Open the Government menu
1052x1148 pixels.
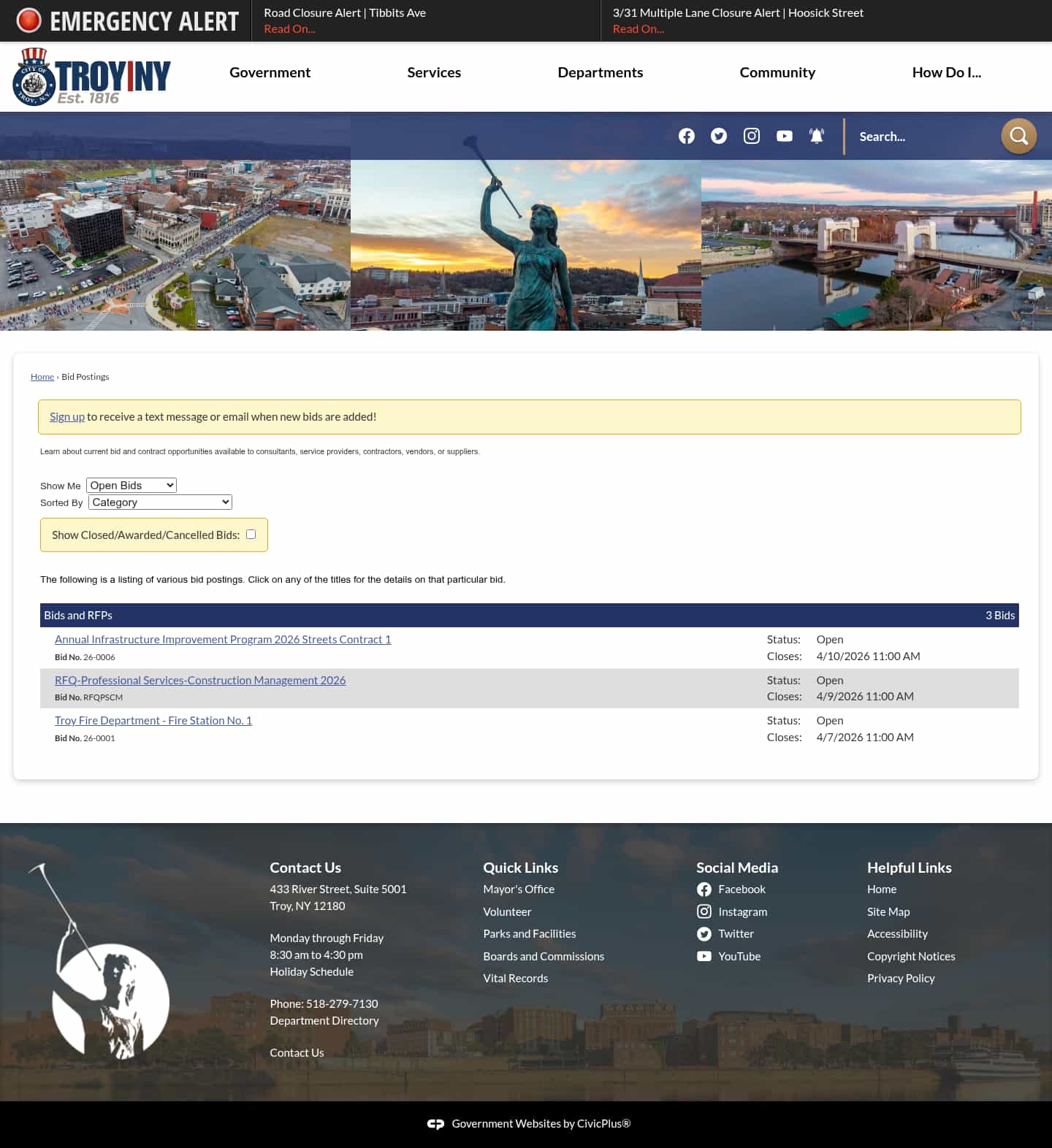[x=270, y=72]
